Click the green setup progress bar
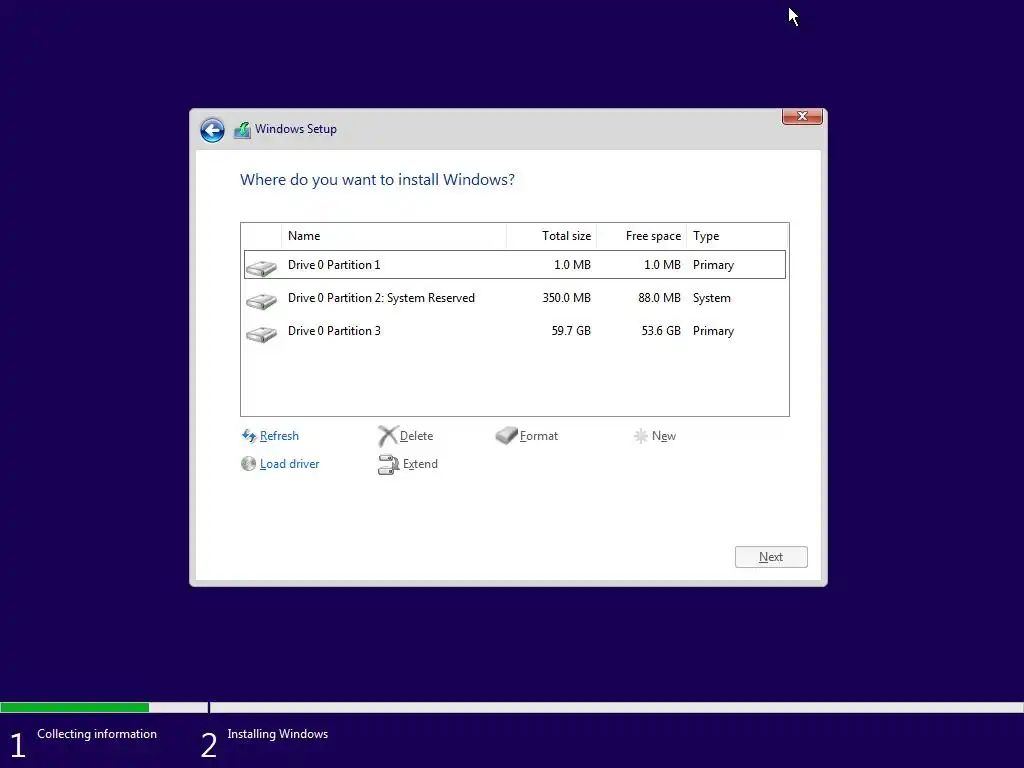1024x768 pixels. click(x=74, y=707)
